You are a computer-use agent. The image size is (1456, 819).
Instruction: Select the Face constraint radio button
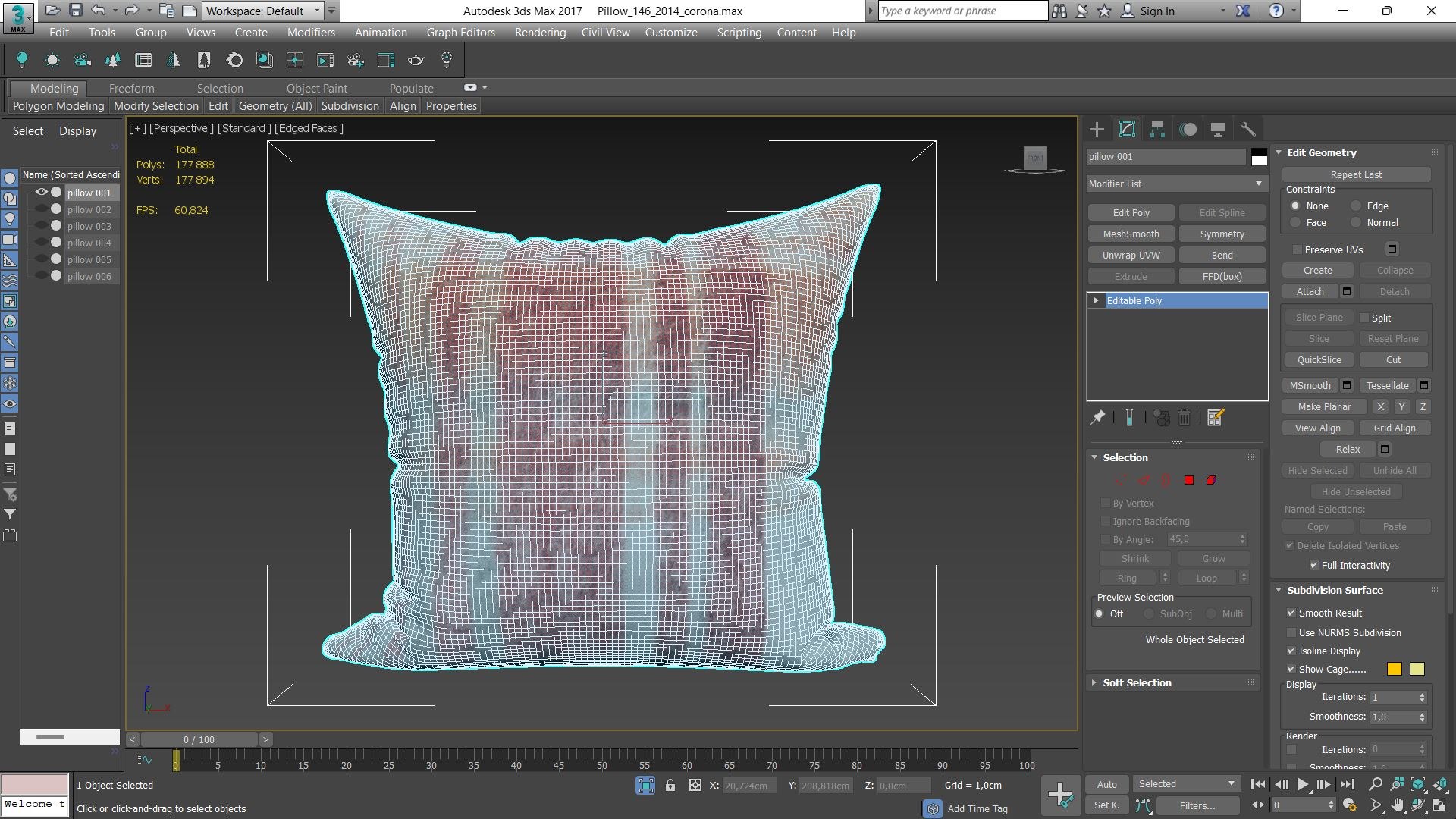pyautogui.click(x=1295, y=223)
